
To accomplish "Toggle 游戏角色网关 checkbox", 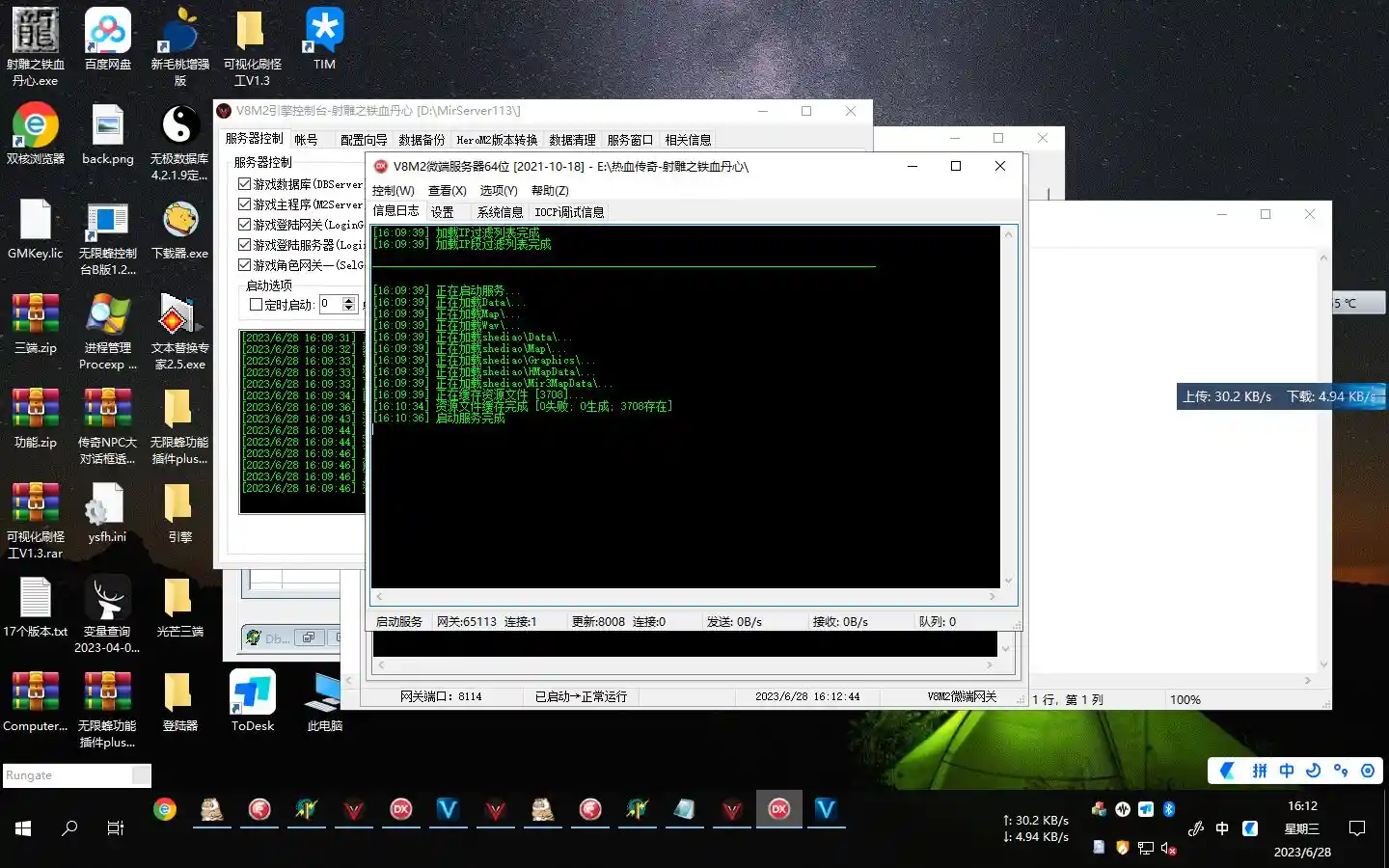I will click(245, 264).
